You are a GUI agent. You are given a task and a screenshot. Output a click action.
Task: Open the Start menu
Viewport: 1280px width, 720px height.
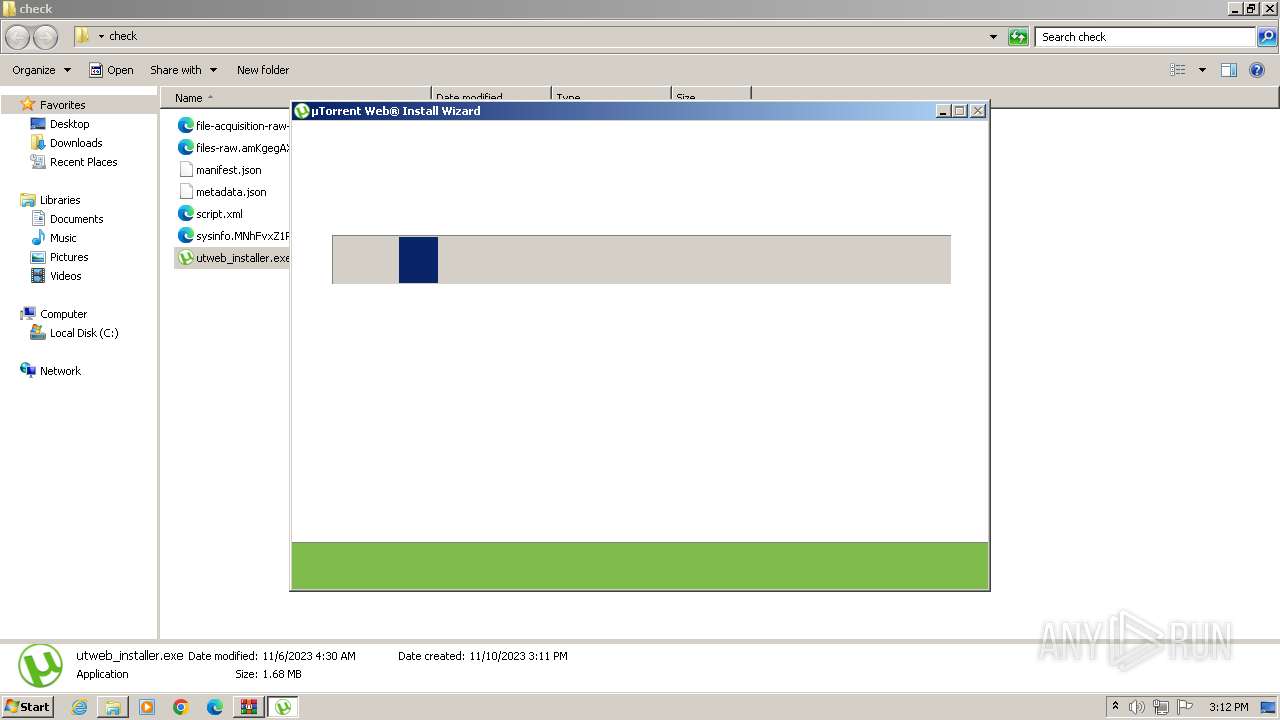[28, 707]
